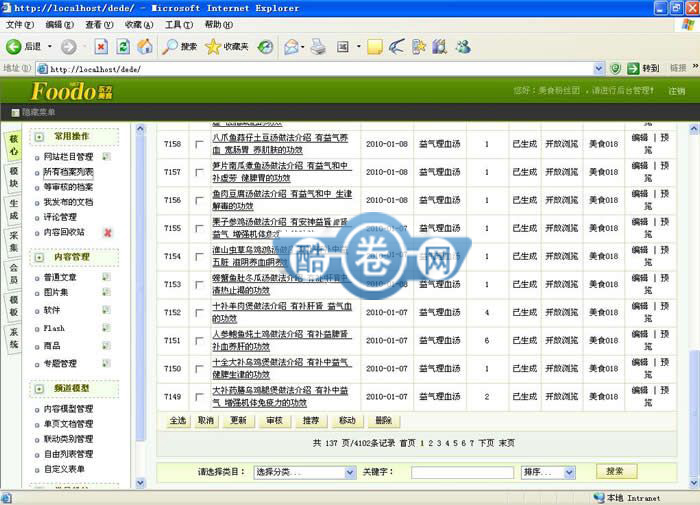The image size is (700, 505).
Task: Click the 审核 button
Action: coord(274,421)
